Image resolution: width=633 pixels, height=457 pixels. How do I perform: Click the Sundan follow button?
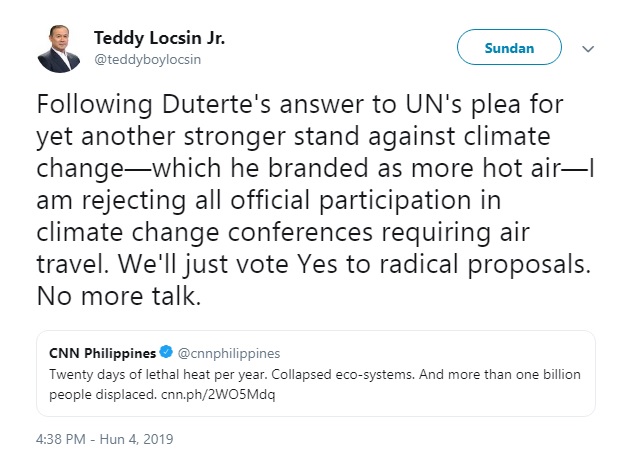point(509,47)
